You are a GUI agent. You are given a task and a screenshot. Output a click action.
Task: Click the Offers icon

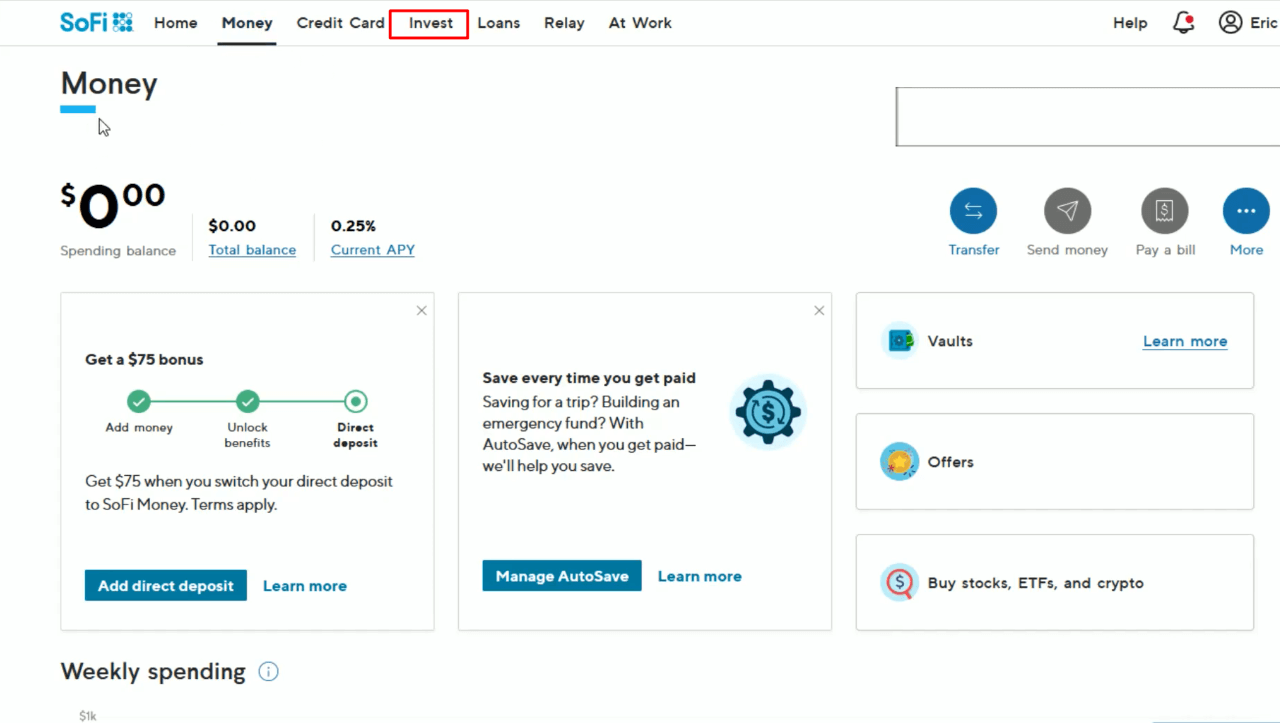[900, 462]
